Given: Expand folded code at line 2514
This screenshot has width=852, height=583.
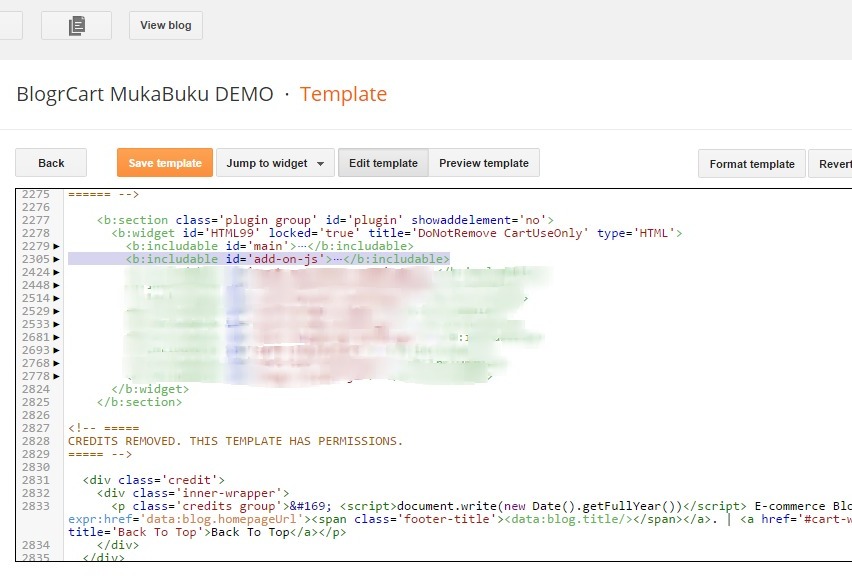Looking at the screenshot, I should click(x=57, y=298).
